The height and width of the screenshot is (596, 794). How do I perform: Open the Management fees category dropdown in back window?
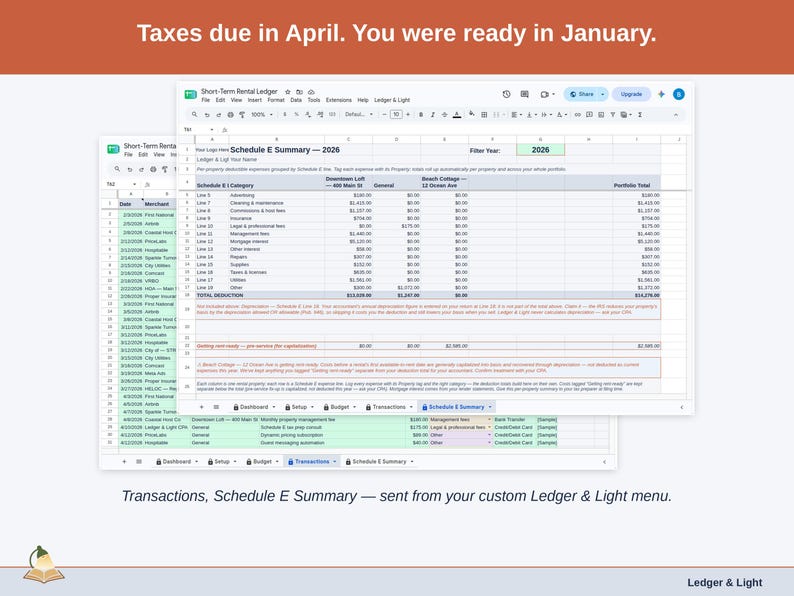pos(490,420)
